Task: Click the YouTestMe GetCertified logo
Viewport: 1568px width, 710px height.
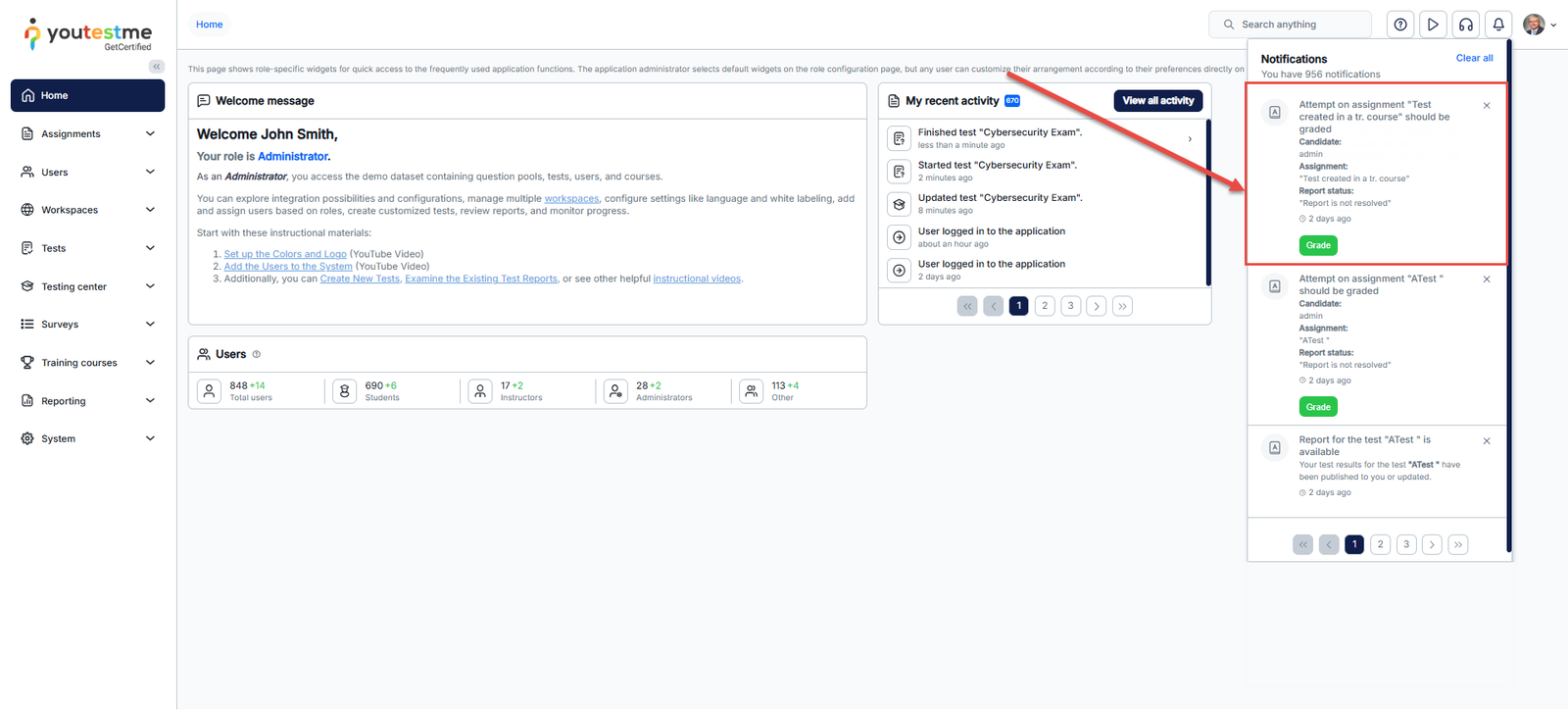Action: 88,34
